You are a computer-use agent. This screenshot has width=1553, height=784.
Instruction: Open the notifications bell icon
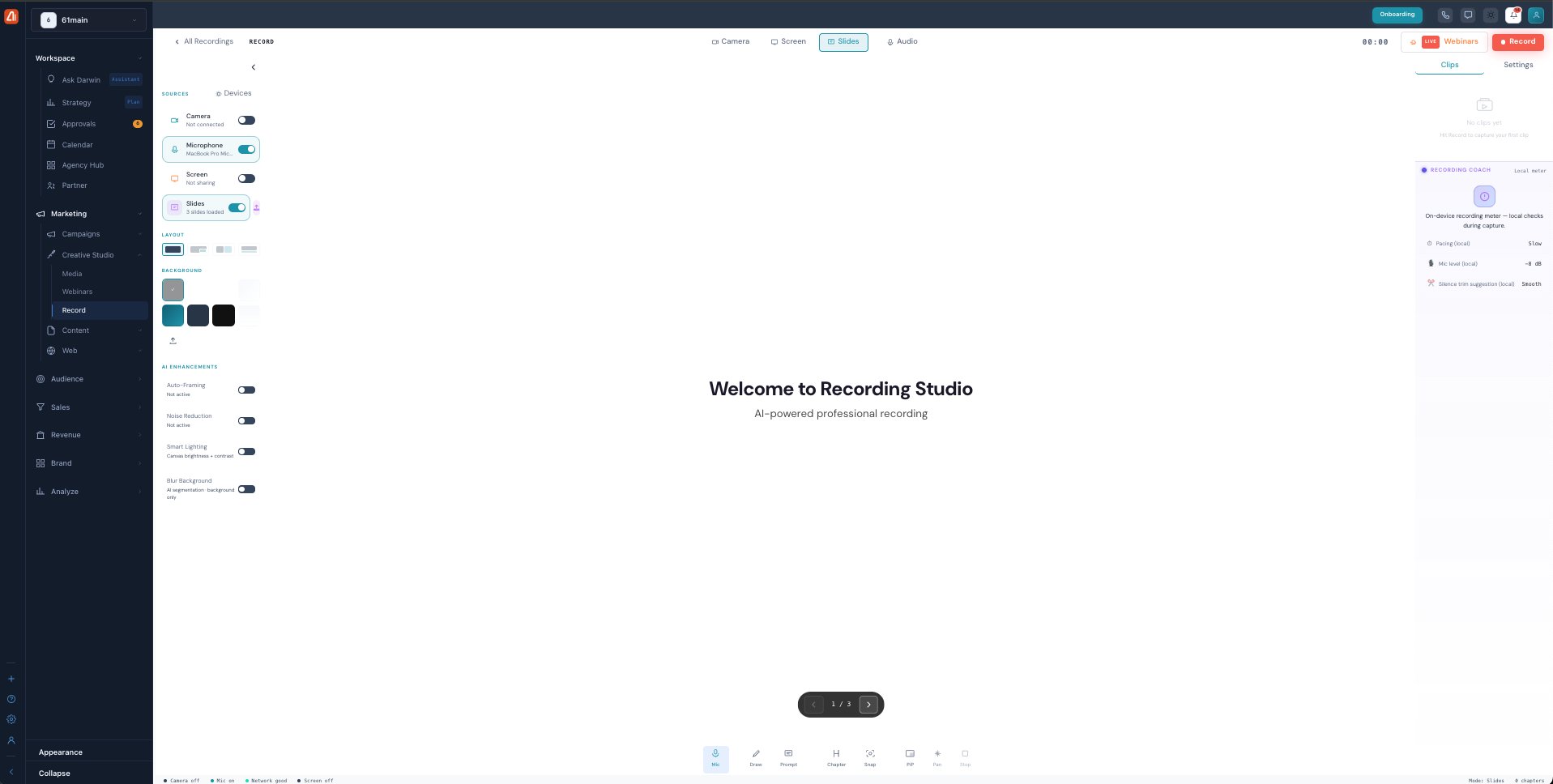(1512, 15)
